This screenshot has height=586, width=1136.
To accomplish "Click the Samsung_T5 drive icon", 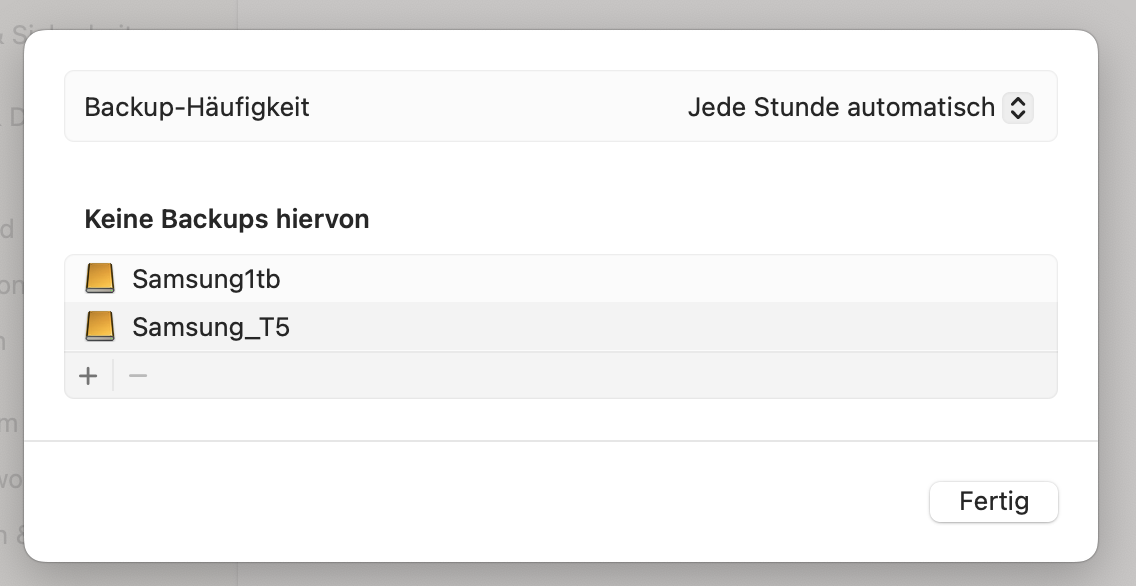I will 100,327.
